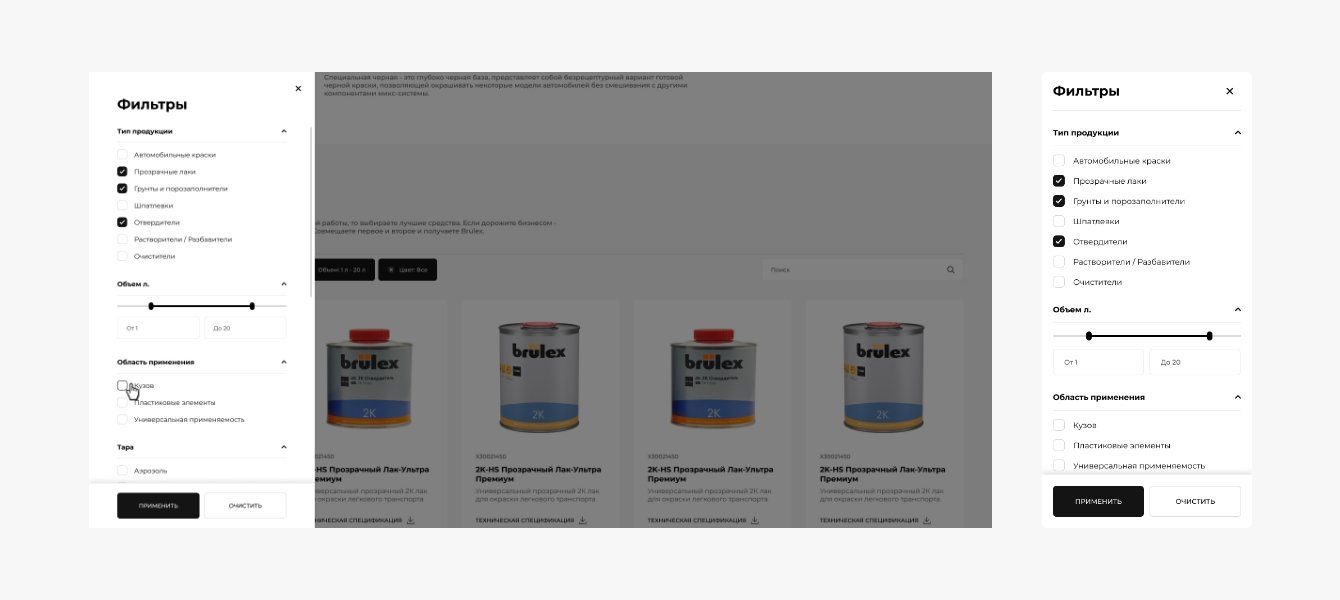The height and width of the screenshot is (600, 1340).
Task: Uncheck Отвердители checkbox in right panel
Action: pyautogui.click(x=1059, y=241)
